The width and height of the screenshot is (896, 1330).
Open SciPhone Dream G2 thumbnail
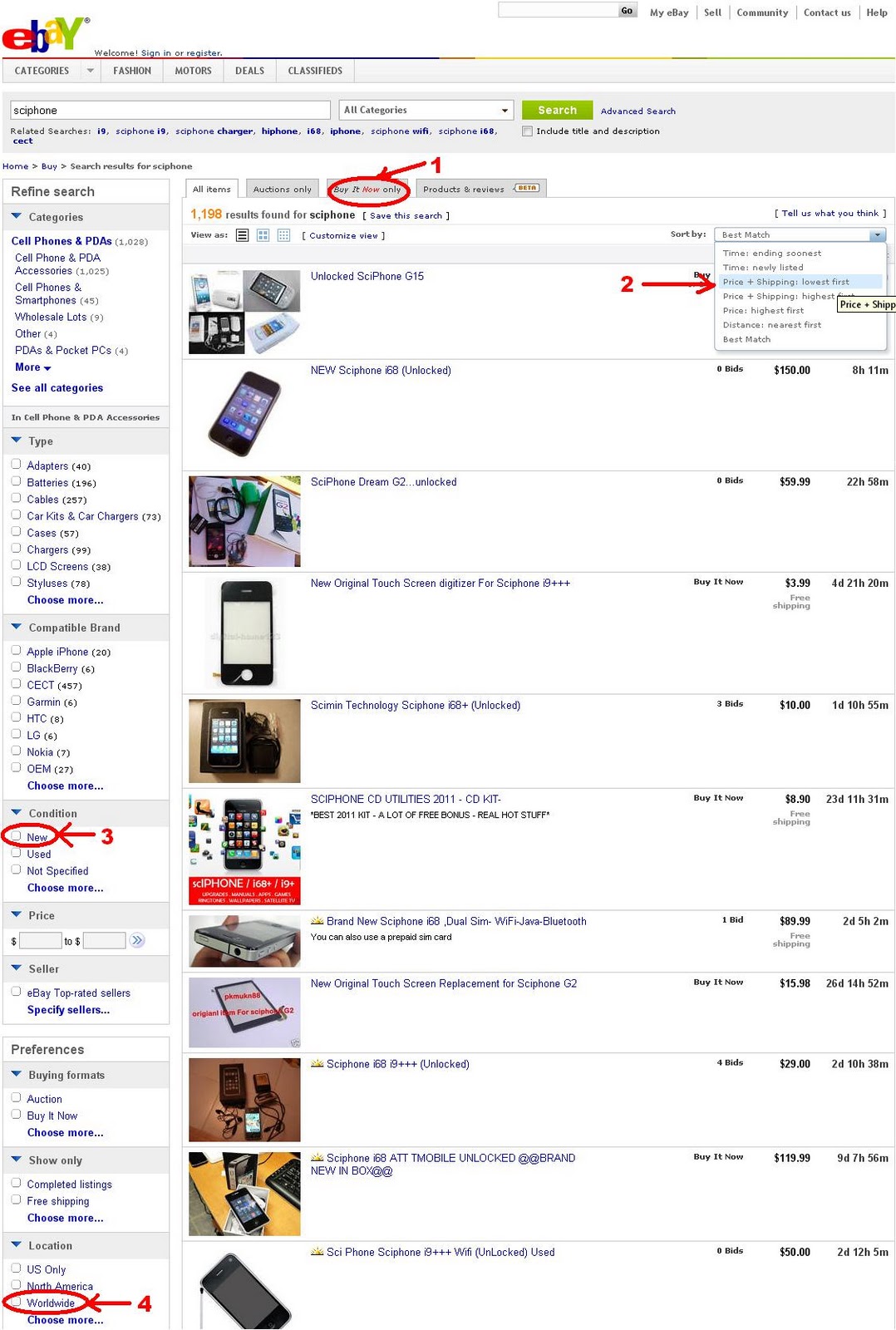point(244,521)
